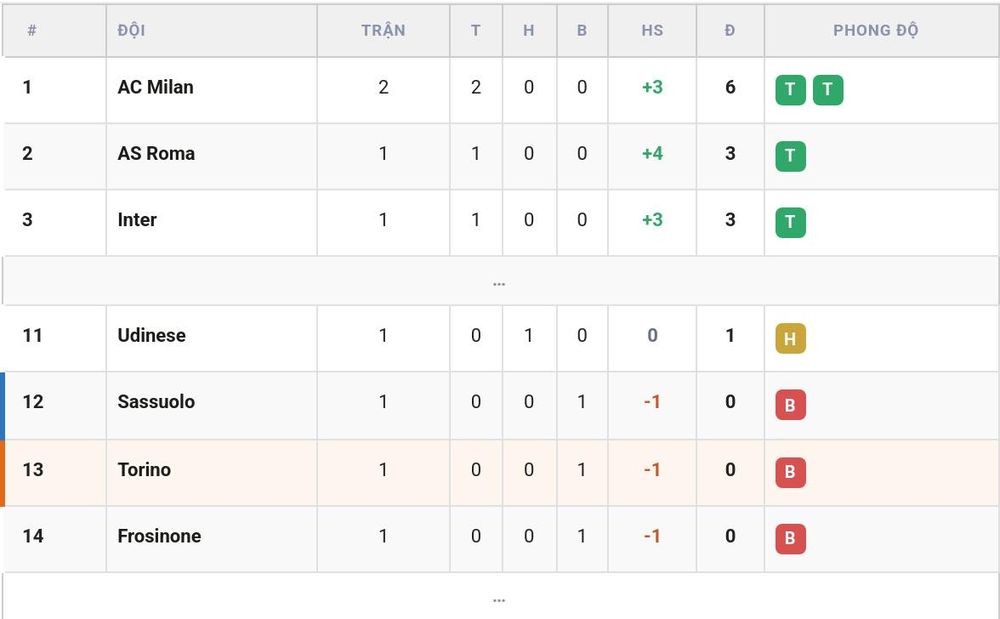Click the PHONG ĐỘ column header
Image resolution: width=1000 pixels, height=619 pixels.
[x=876, y=30]
